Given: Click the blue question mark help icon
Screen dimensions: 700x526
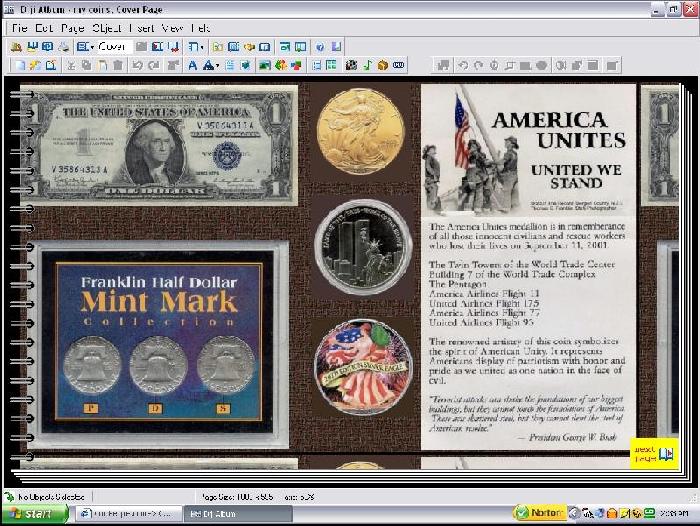Looking at the screenshot, I should coord(320,46).
